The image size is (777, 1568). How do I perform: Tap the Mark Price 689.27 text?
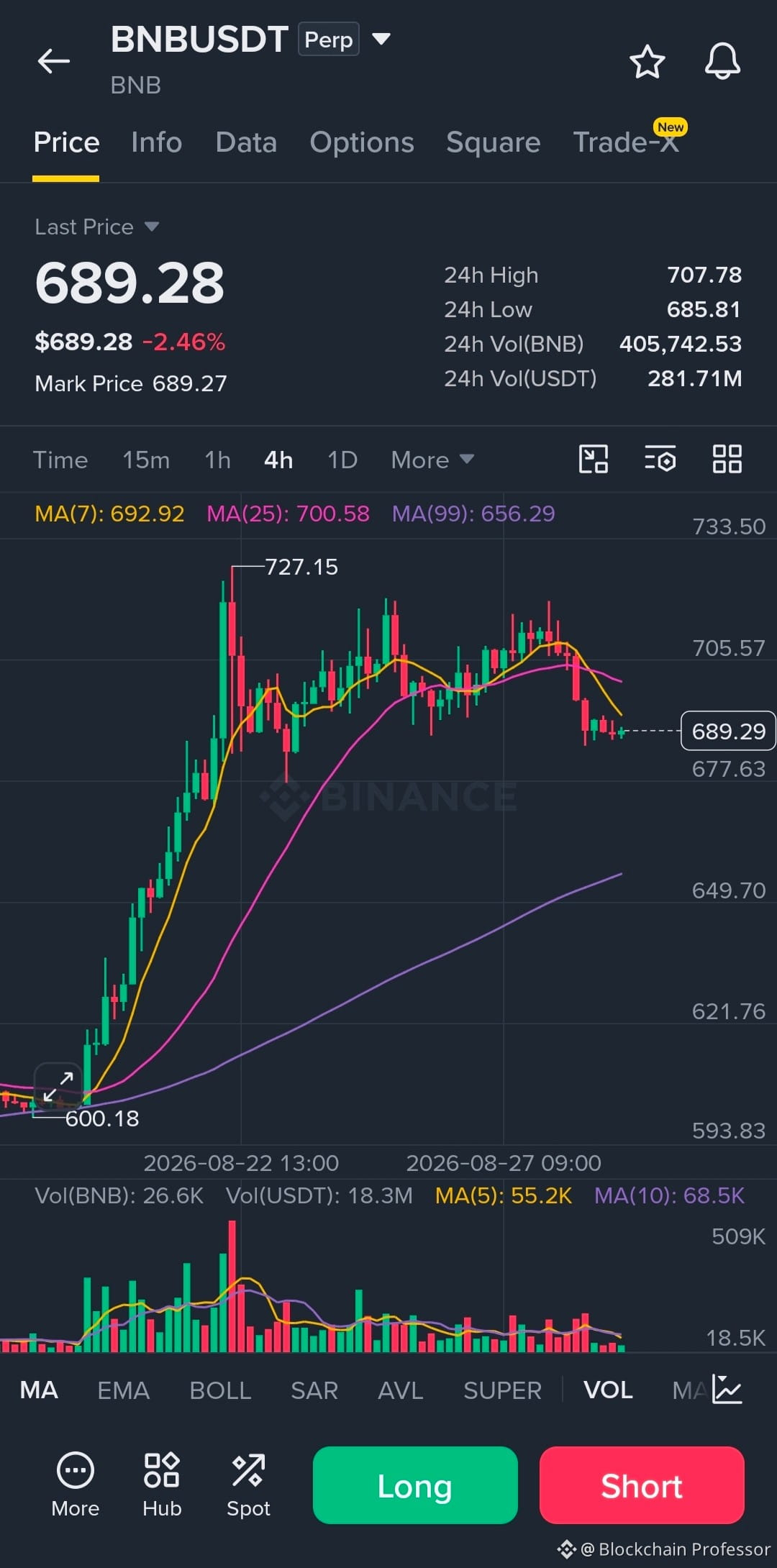[130, 383]
